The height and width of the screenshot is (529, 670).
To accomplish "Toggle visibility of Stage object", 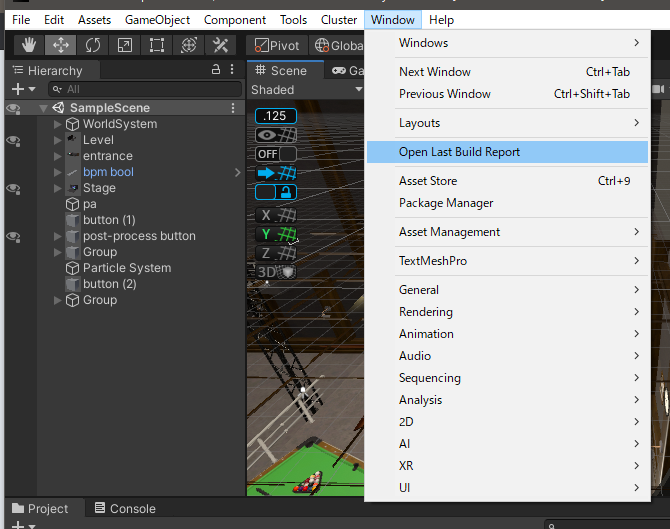I will [x=13, y=189].
